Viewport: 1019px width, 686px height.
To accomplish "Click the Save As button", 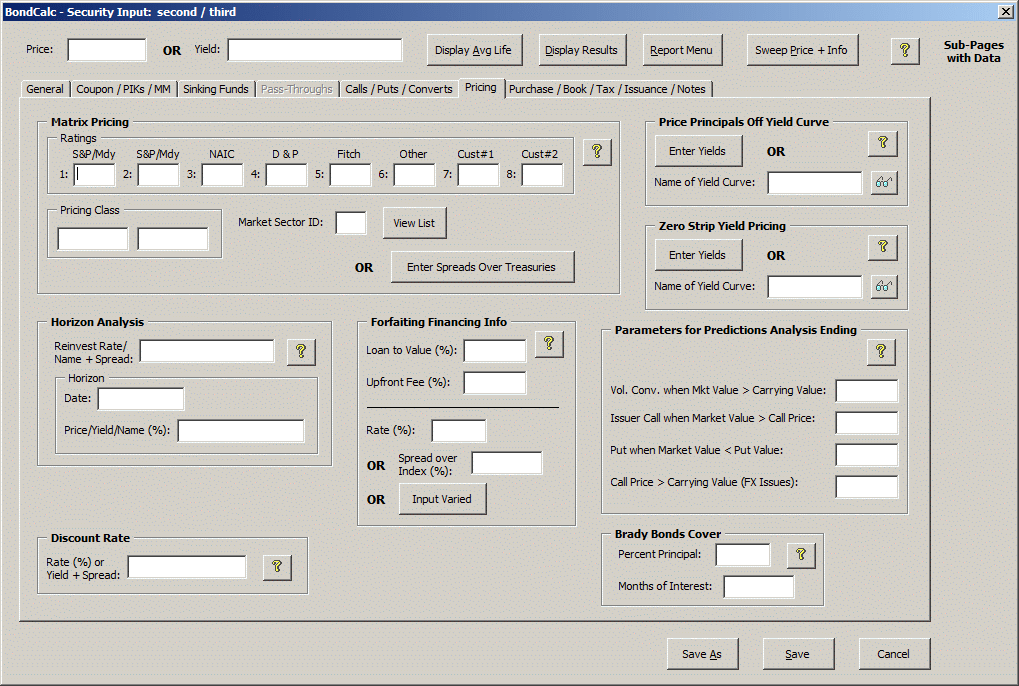I will click(x=701, y=654).
